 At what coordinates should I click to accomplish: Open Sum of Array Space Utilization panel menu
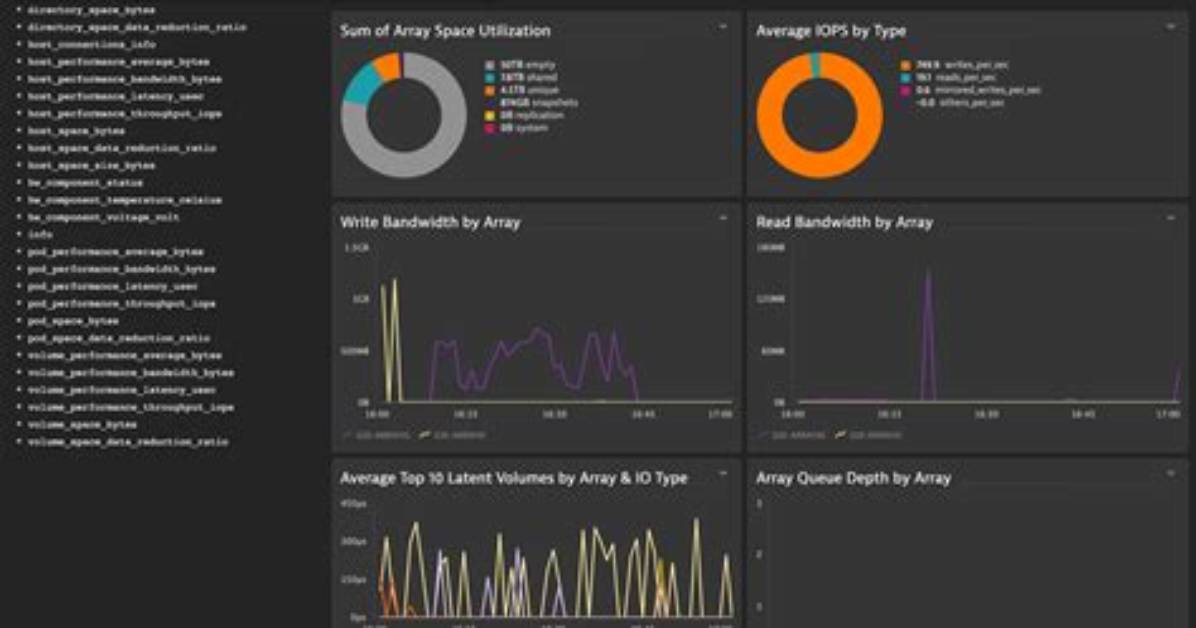coord(722,27)
